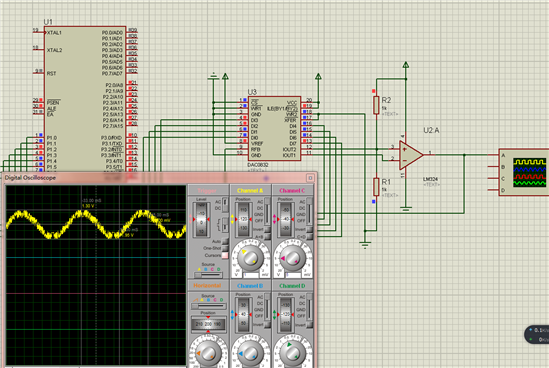
Task: Toggle Channel C Invert button
Action: click(x=310, y=229)
